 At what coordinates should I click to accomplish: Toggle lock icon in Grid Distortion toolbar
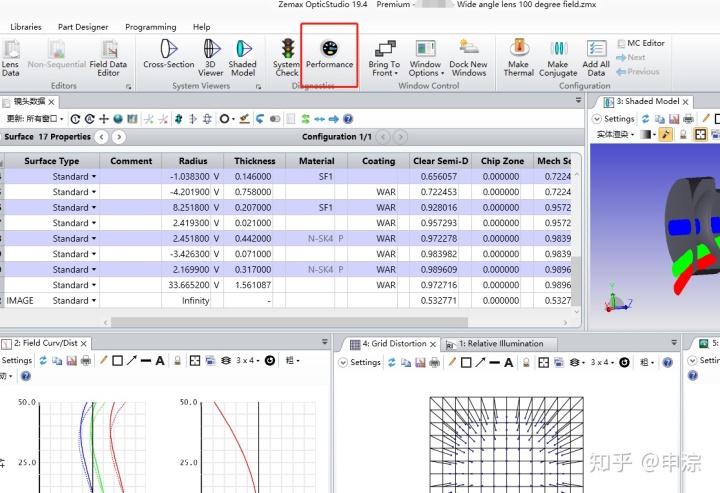(526, 363)
